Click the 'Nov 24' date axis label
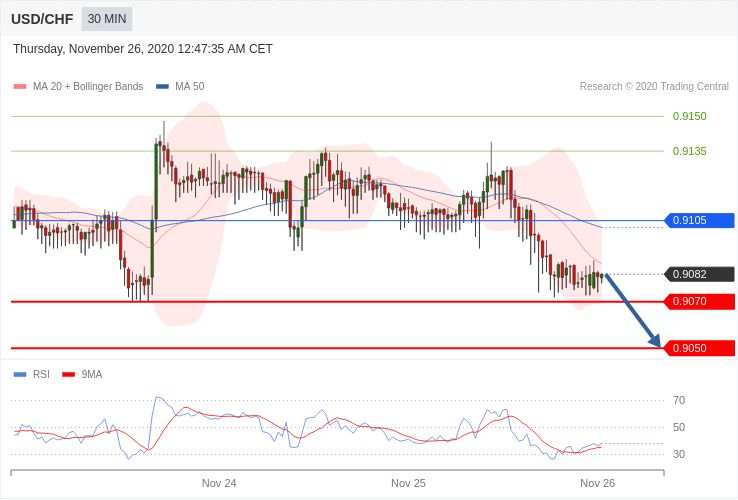The width and height of the screenshot is (738, 500). point(219,483)
